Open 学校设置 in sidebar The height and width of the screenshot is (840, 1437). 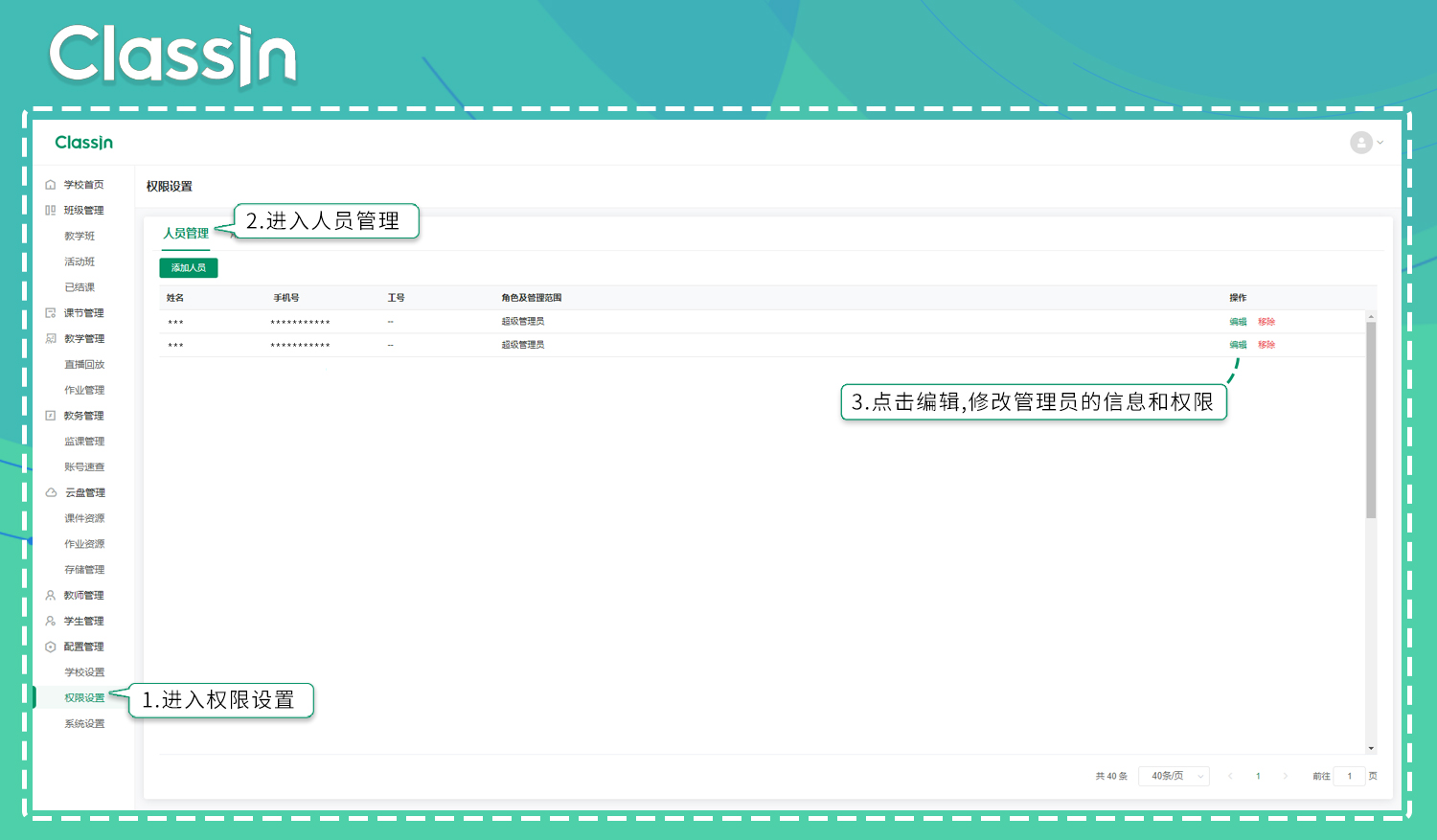pos(84,672)
